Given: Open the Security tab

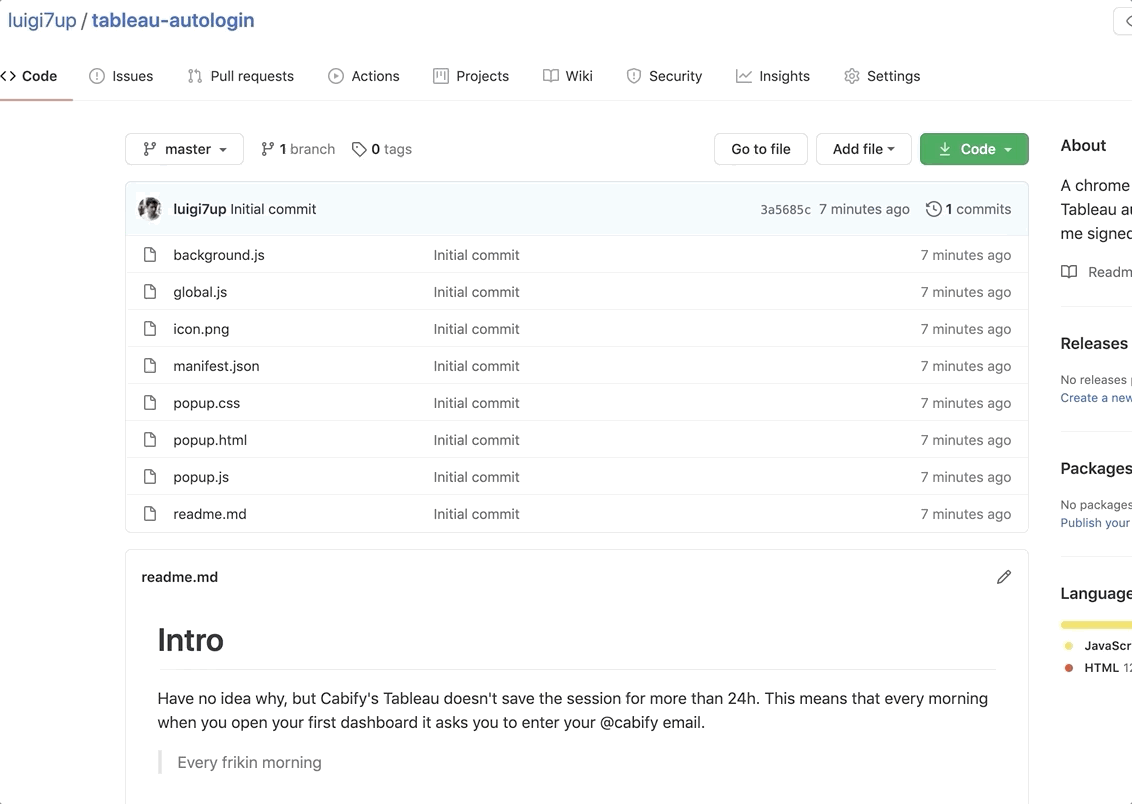Looking at the screenshot, I should pyautogui.click(x=664, y=76).
